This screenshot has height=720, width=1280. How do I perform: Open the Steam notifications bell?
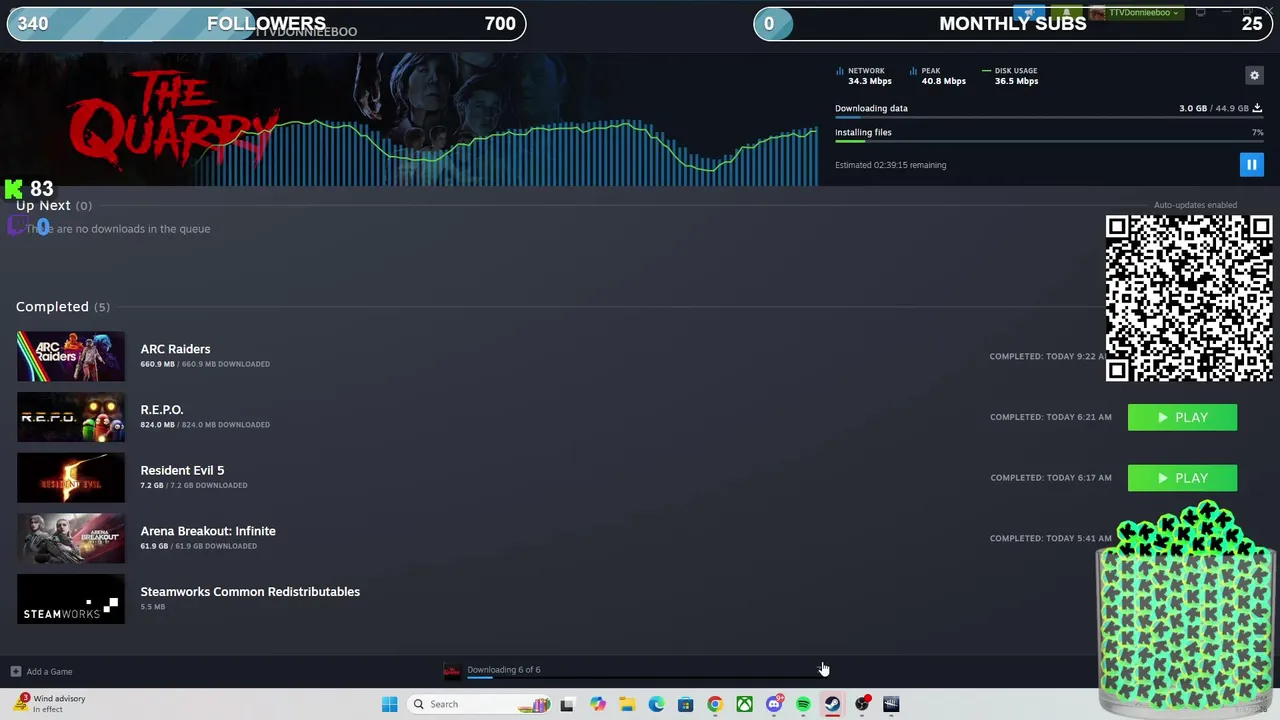[x=1067, y=13]
